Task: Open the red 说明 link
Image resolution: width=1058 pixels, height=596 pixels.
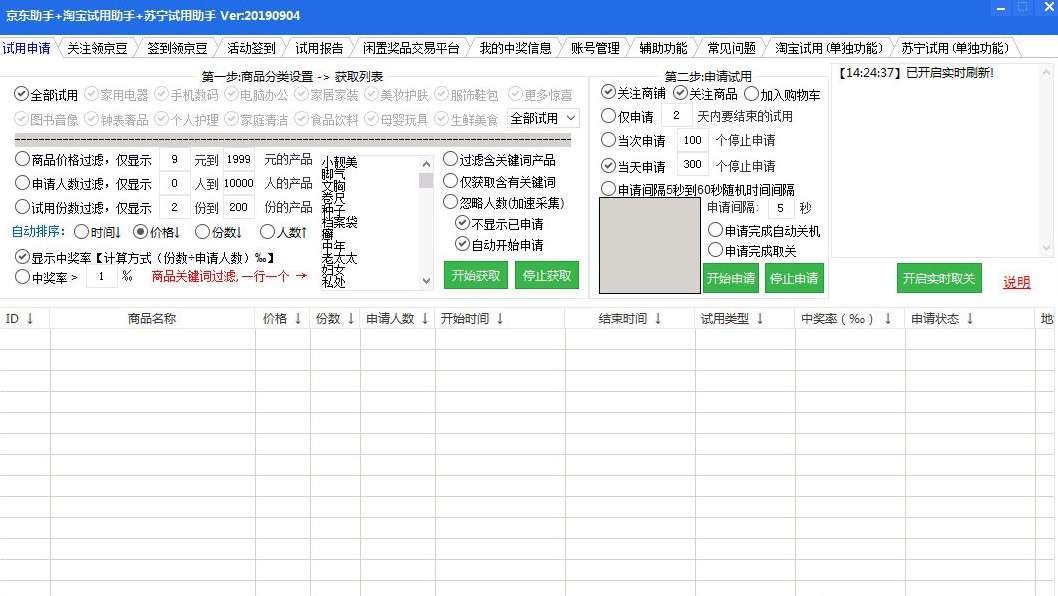Action: pyautogui.click(x=1016, y=283)
